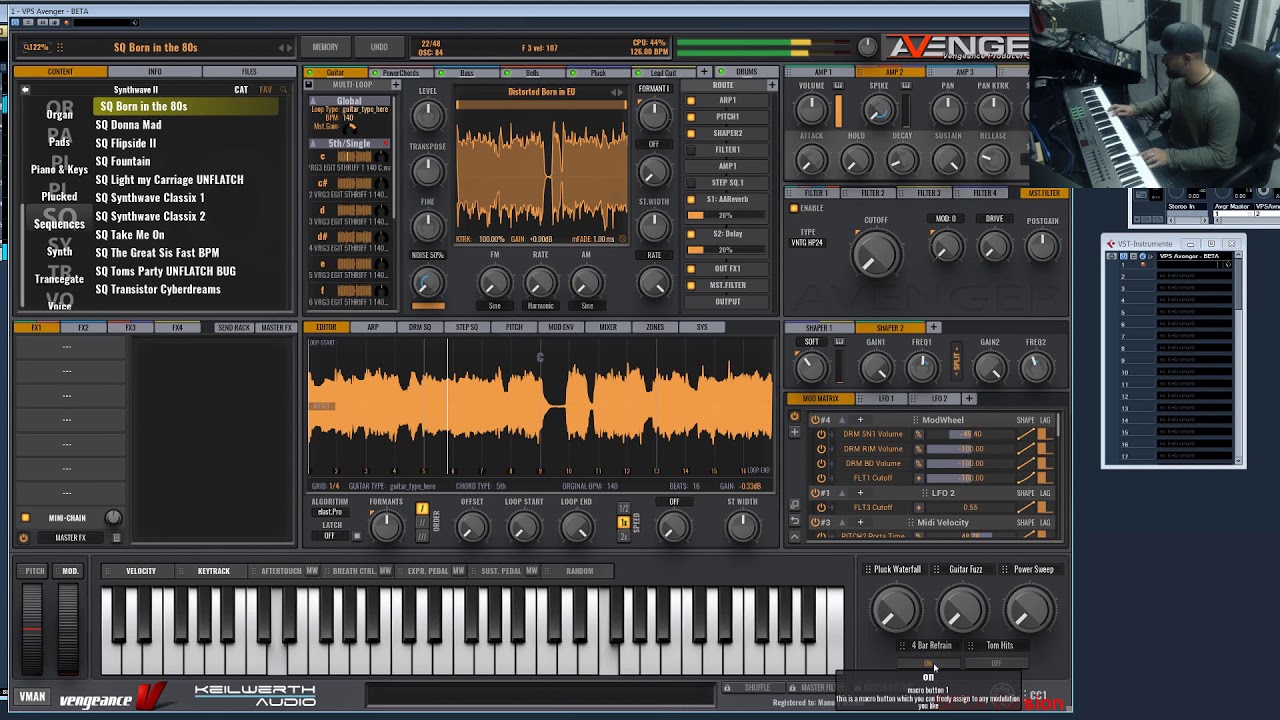Click browser back arrow in Content panel
This screenshot has width=1280, height=720.
(25, 90)
